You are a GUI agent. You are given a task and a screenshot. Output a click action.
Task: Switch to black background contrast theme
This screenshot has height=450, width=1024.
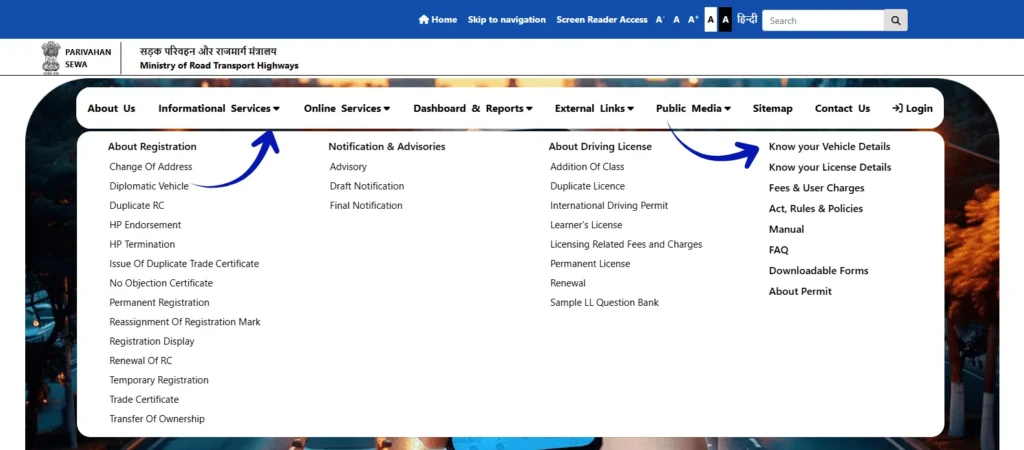[x=726, y=20]
